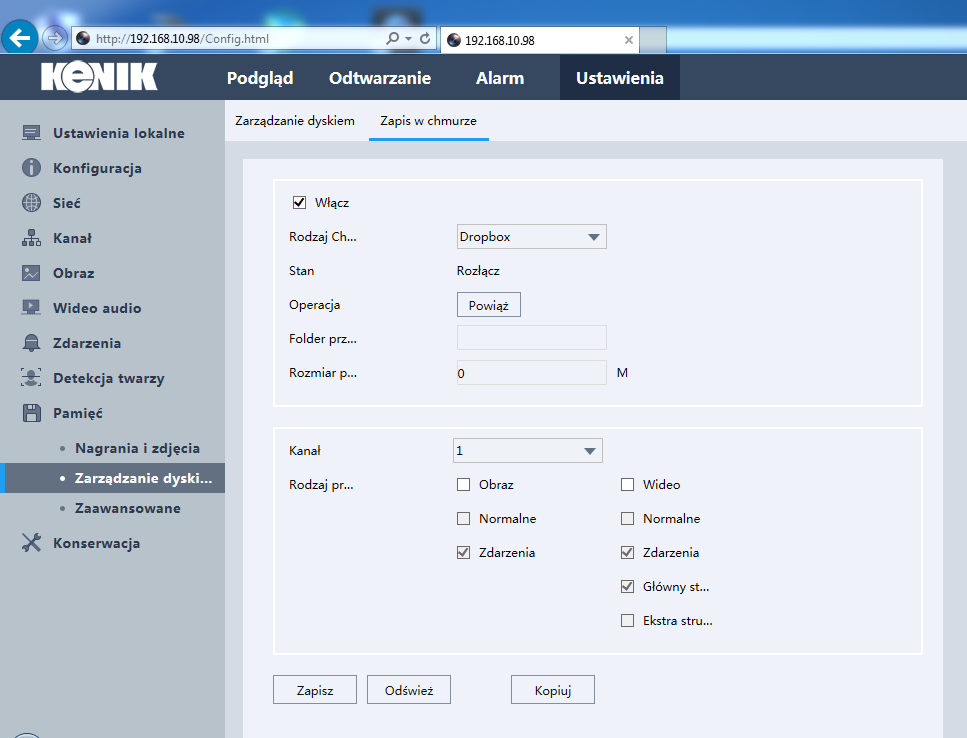Select the Wideo audio sidebar icon
Screen dimensions: 967x738
pyautogui.click(x=31, y=307)
